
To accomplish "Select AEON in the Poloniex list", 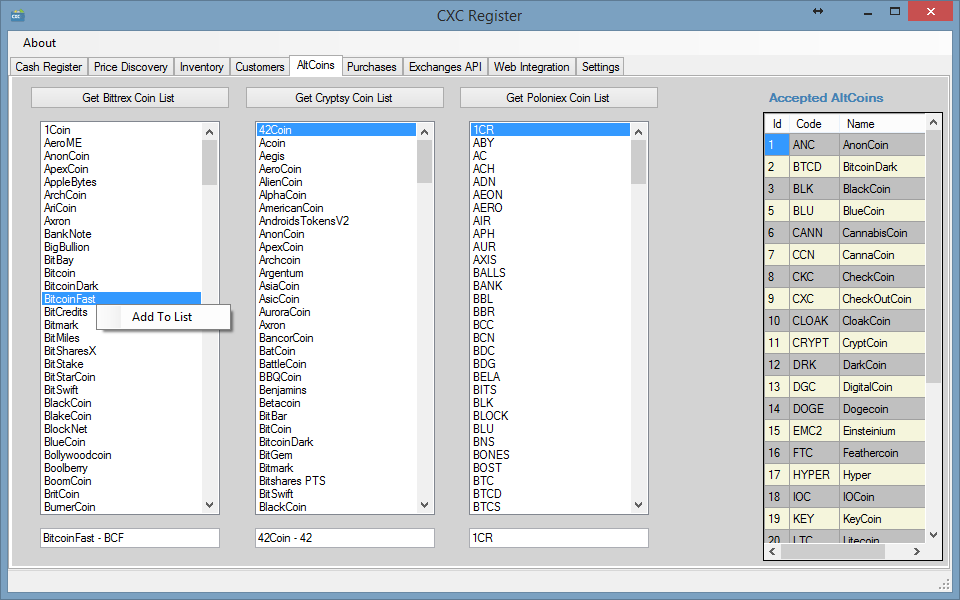I will pyautogui.click(x=550, y=195).
